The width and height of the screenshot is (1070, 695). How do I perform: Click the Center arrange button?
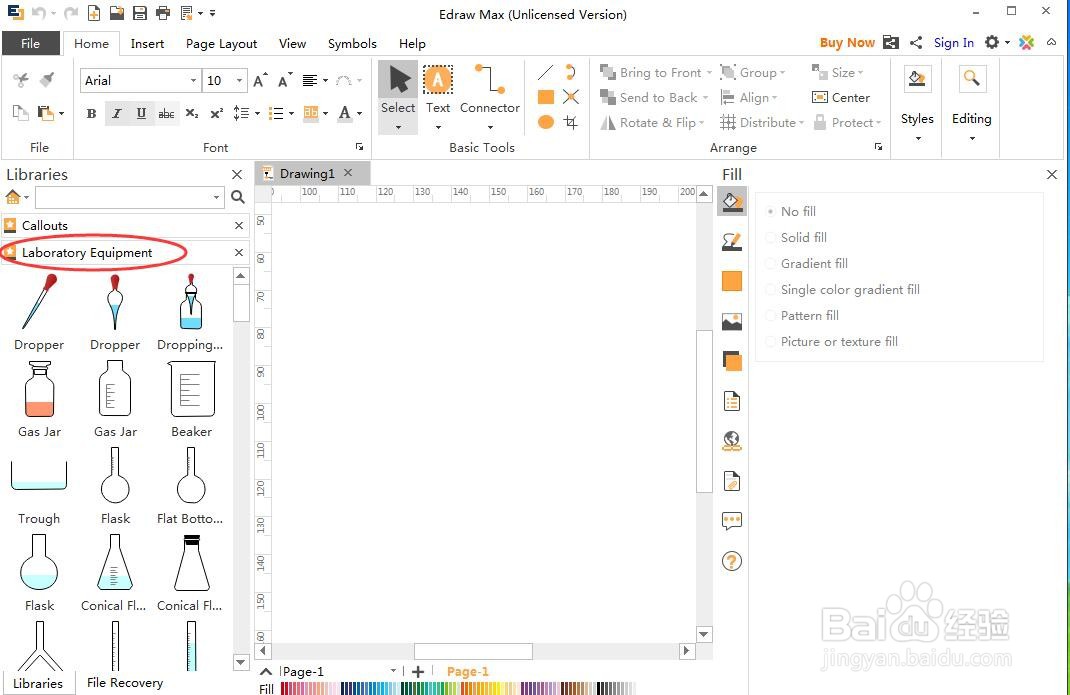pyautogui.click(x=841, y=98)
